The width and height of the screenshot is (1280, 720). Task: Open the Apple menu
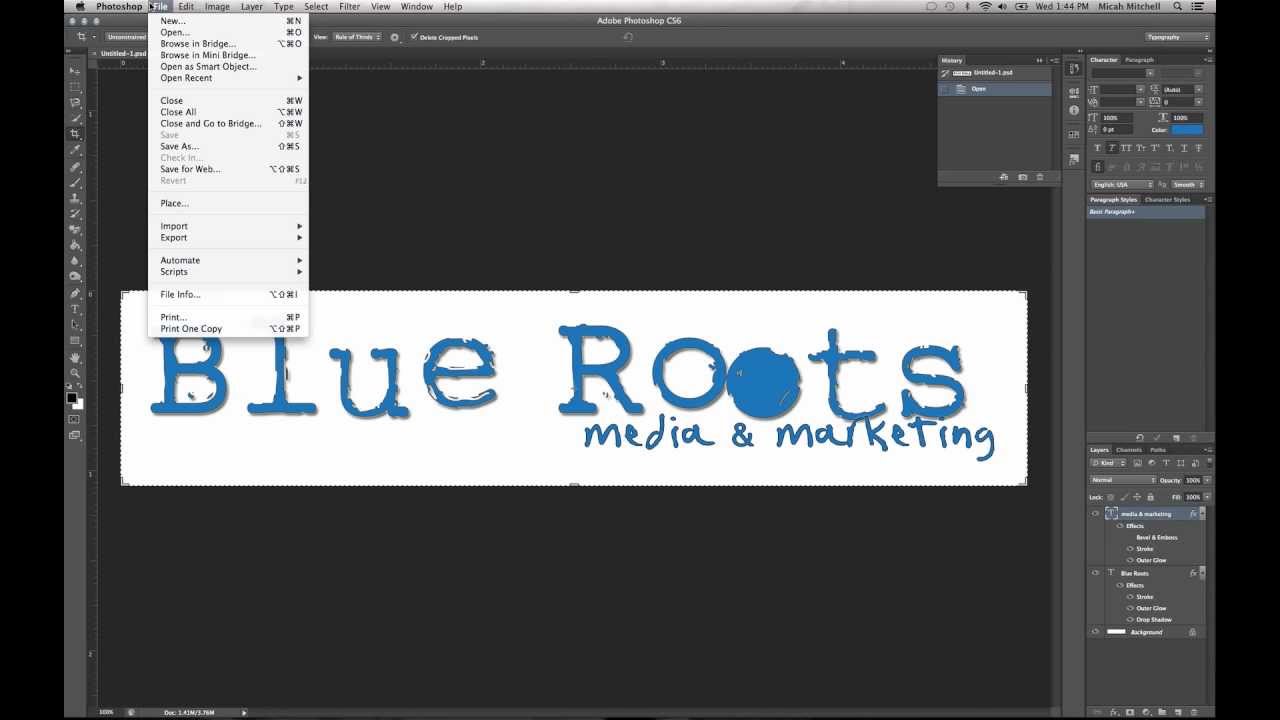pyautogui.click(x=80, y=6)
